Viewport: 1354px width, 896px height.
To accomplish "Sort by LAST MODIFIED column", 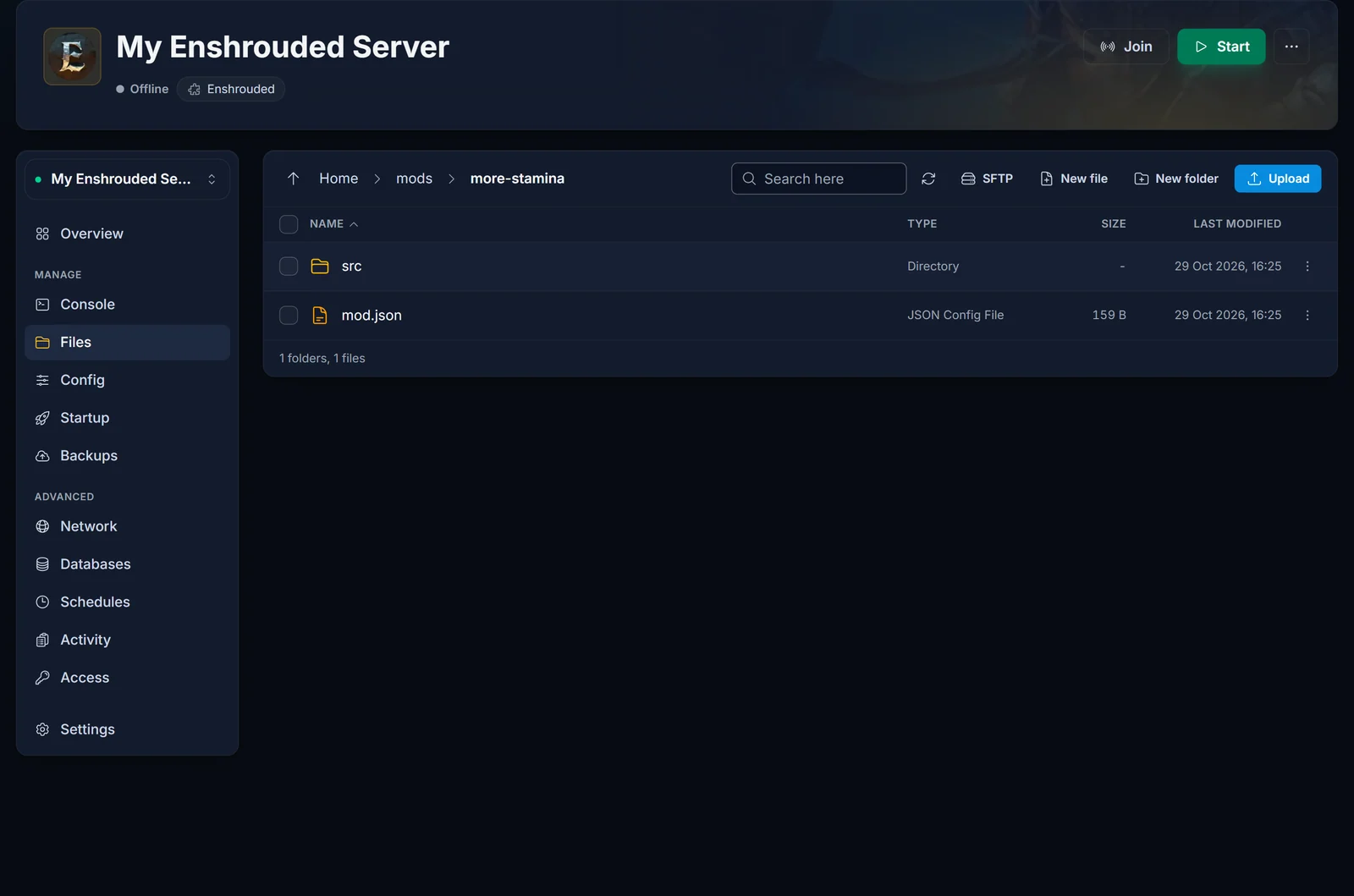I will [x=1236, y=224].
